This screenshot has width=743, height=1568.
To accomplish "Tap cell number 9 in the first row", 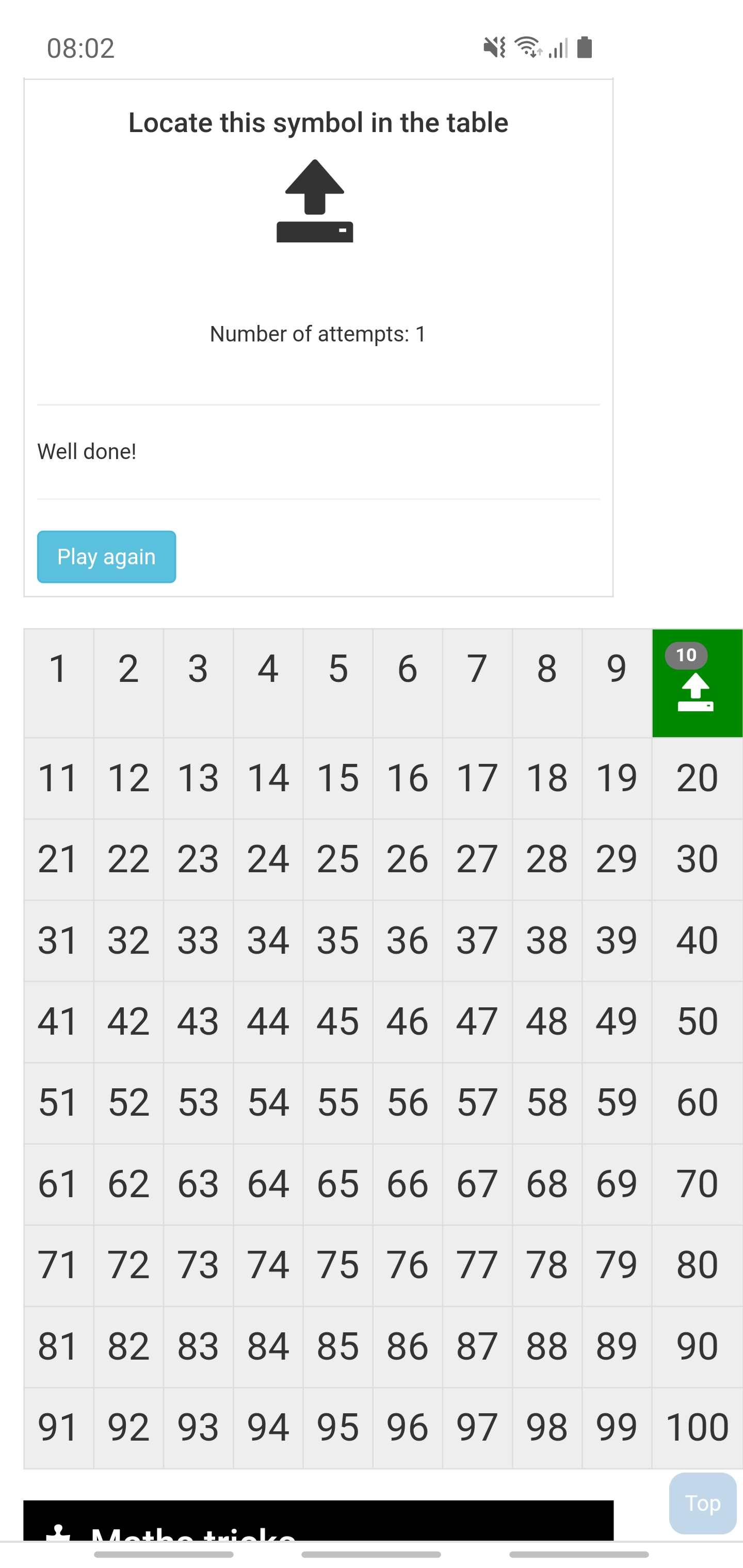I will tap(616, 683).
